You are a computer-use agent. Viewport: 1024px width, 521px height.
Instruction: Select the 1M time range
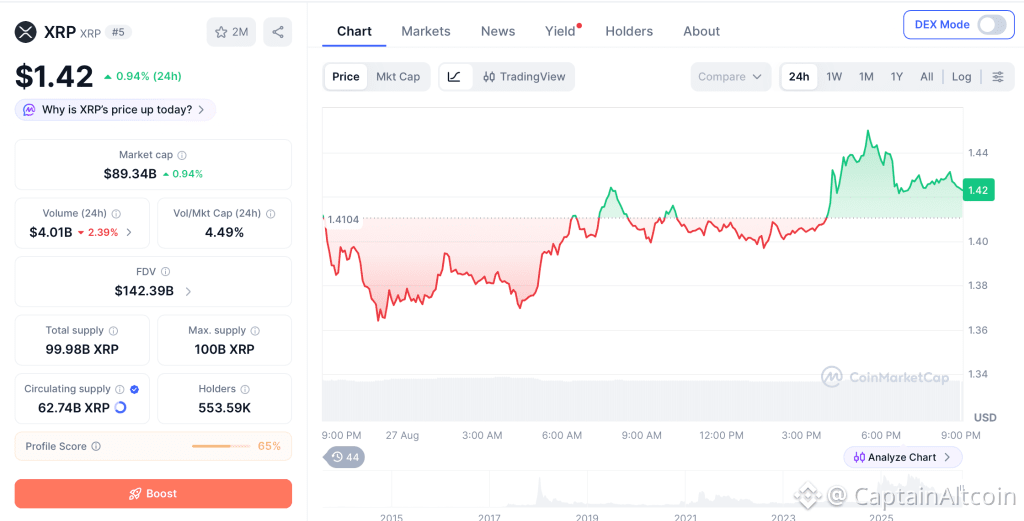(866, 76)
